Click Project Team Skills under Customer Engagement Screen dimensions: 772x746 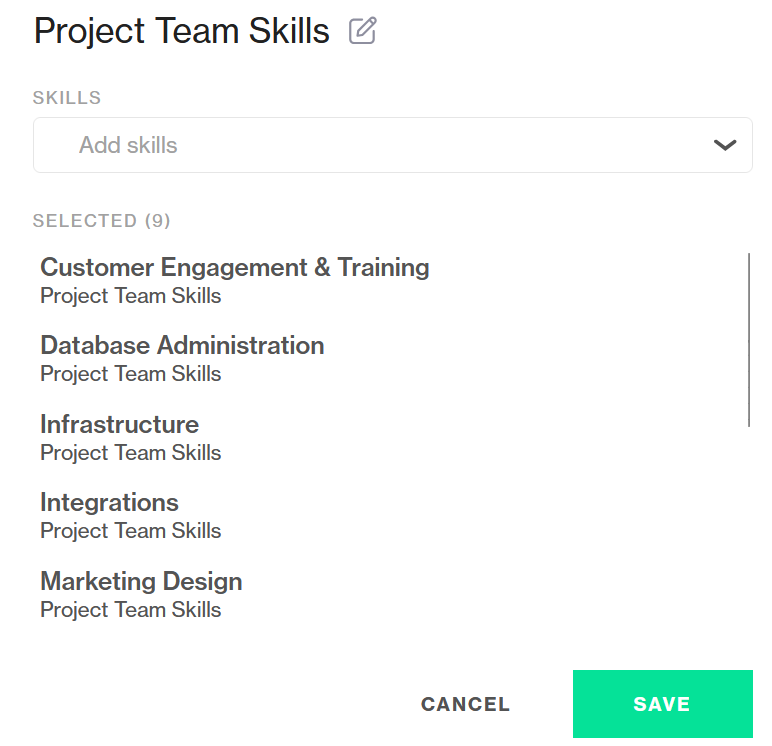pos(130,296)
